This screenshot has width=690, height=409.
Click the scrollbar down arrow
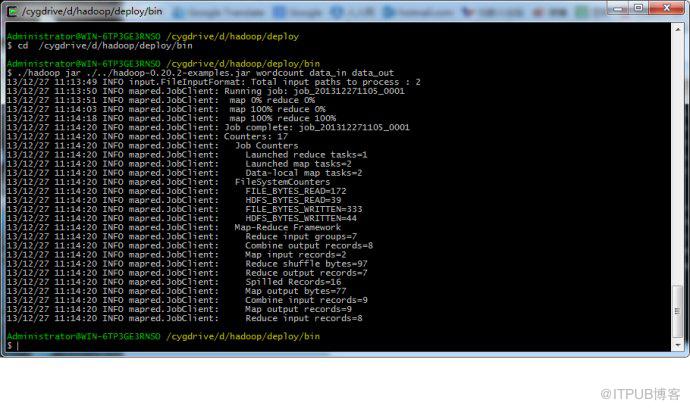tap(678, 345)
